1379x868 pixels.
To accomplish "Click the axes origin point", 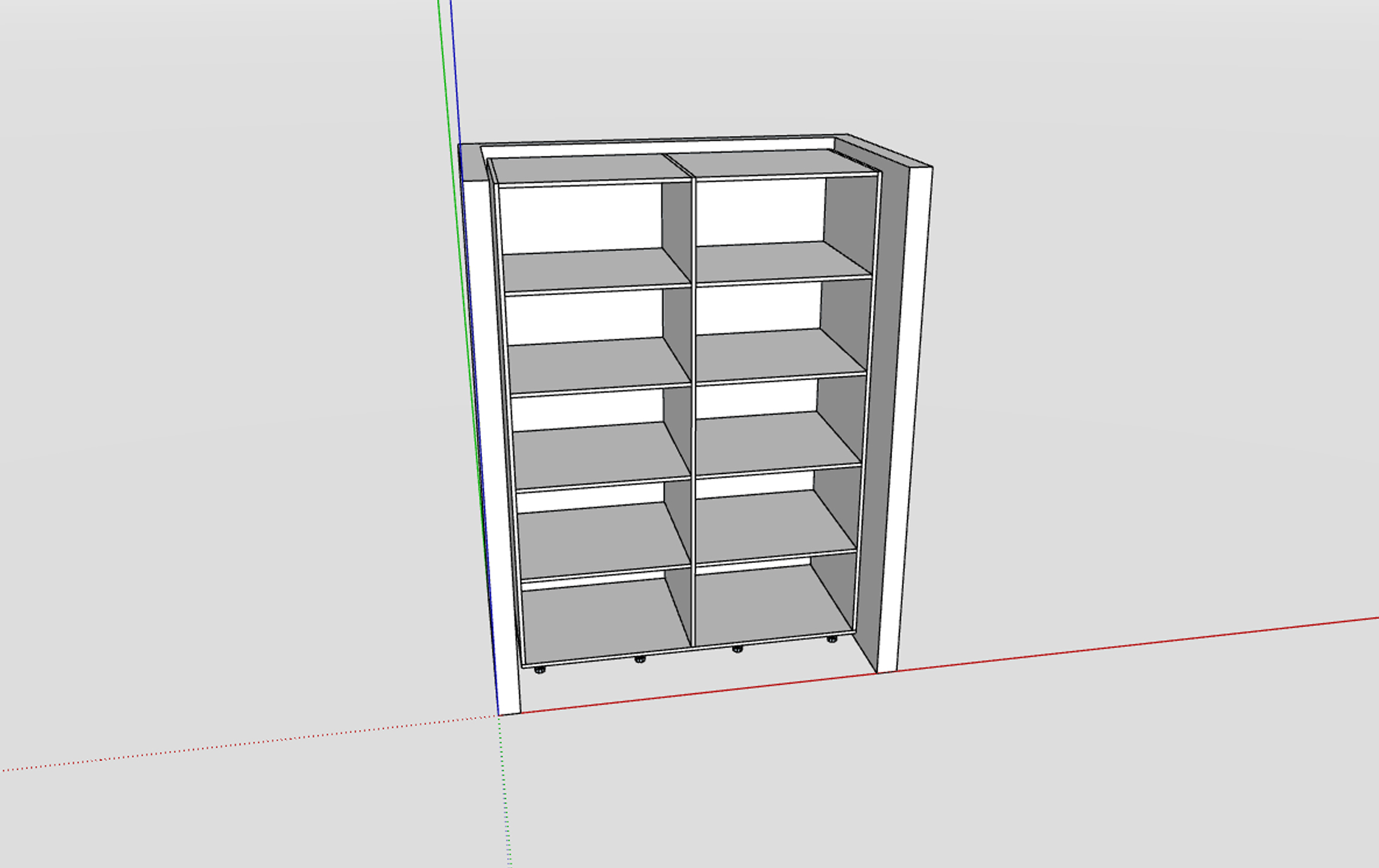I will [499, 715].
